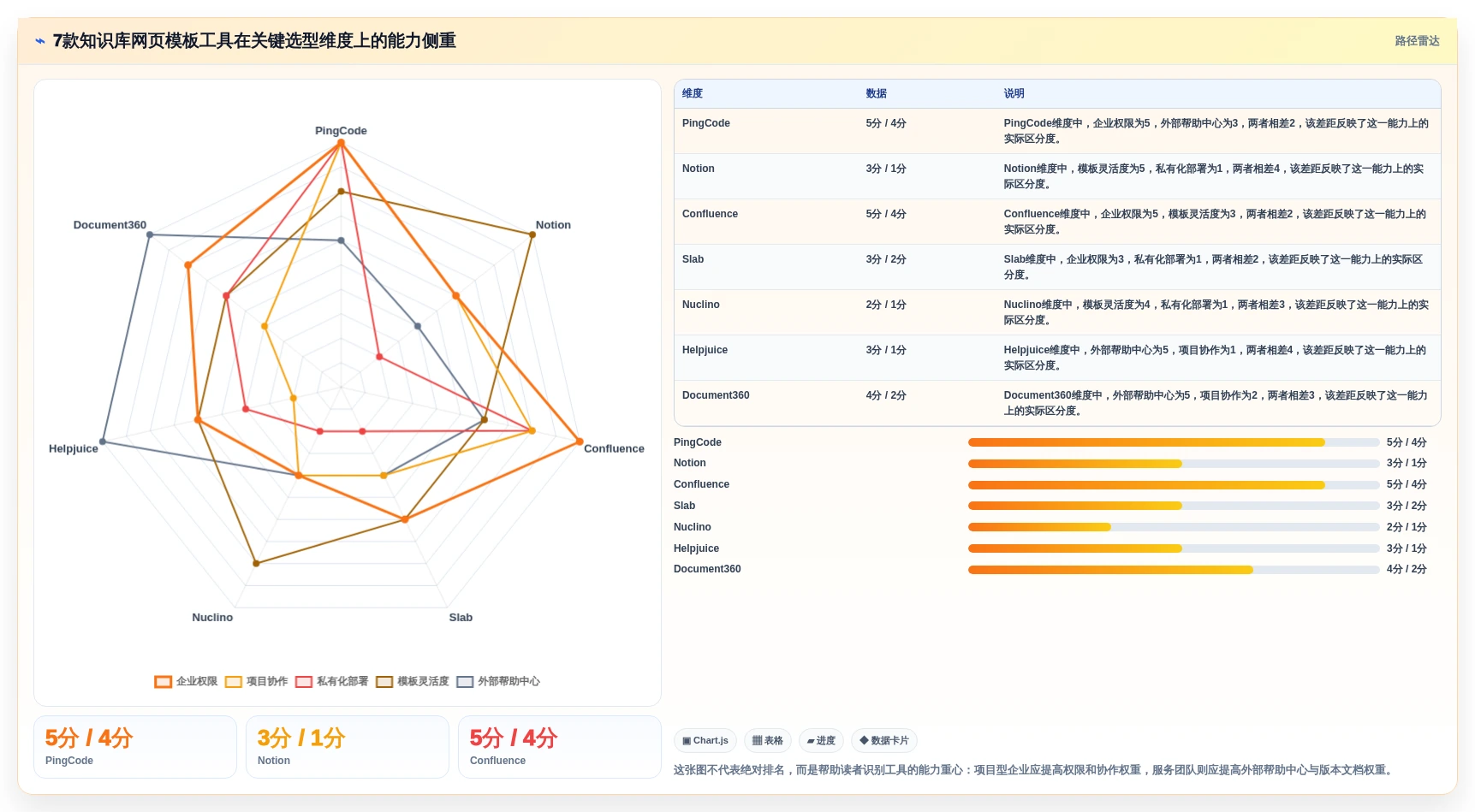This screenshot has width=1475, height=812.
Task: Click the 2分 / 1分 value in Nuclino table row
Action: pyautogui.click(x=886, y=305)
